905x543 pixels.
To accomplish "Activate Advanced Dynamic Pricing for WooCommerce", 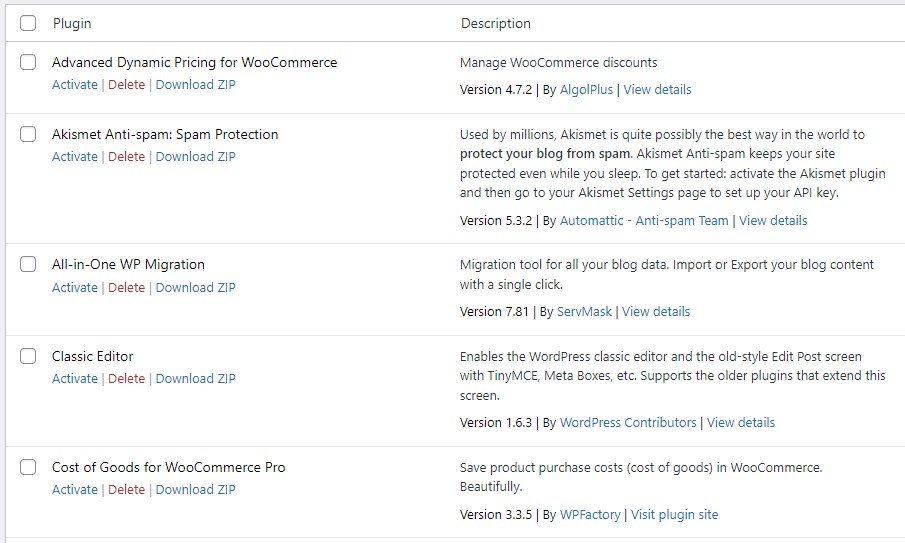I will tap(75, 85).
